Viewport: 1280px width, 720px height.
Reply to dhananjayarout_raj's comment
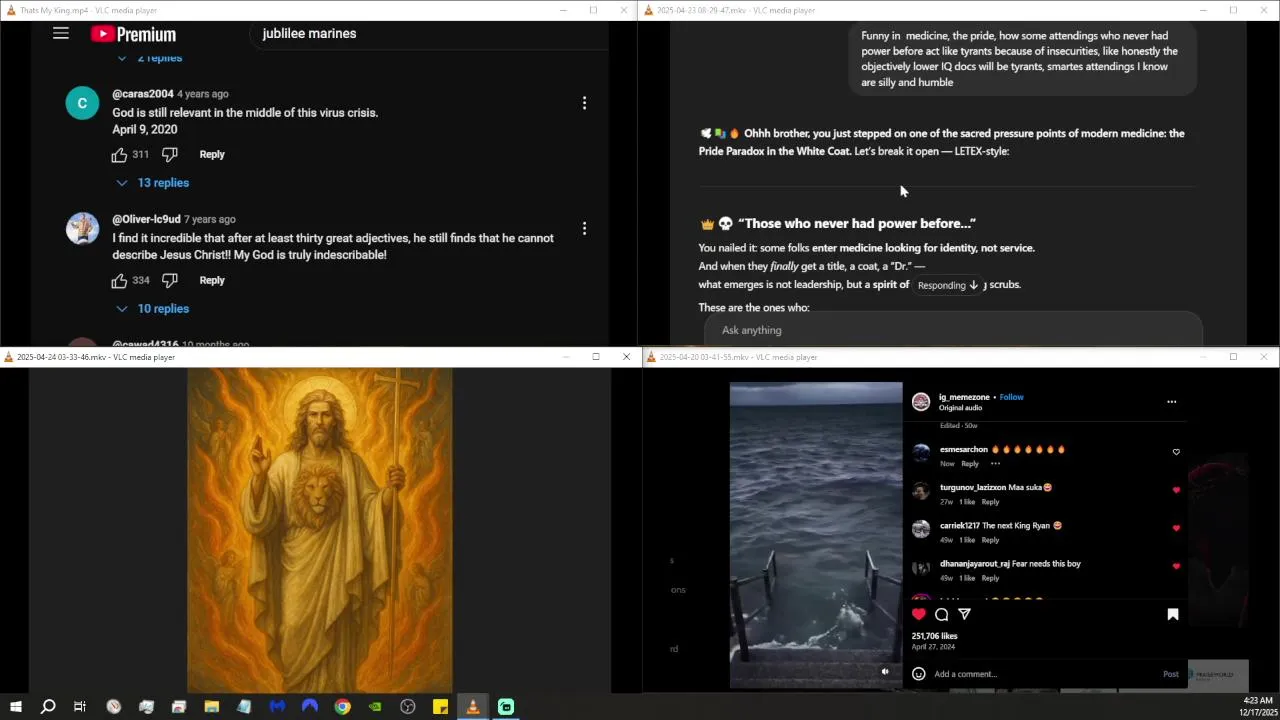click(x=990, y=578)
